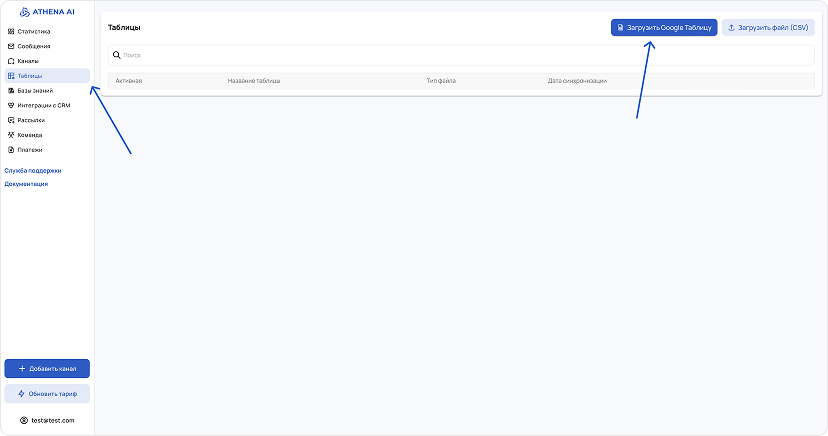Click the Сообщения envelope icon

coord(11,46)
